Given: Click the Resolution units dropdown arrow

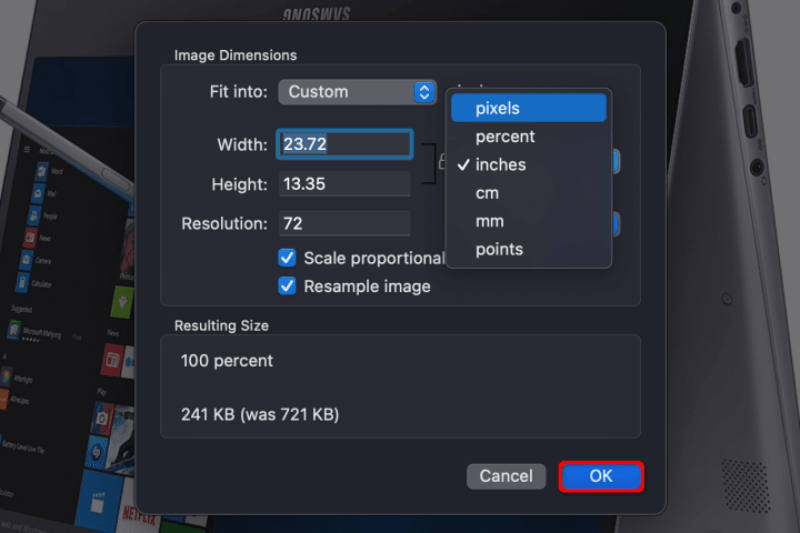Looking at the screenshot, I should coord(616,224).
